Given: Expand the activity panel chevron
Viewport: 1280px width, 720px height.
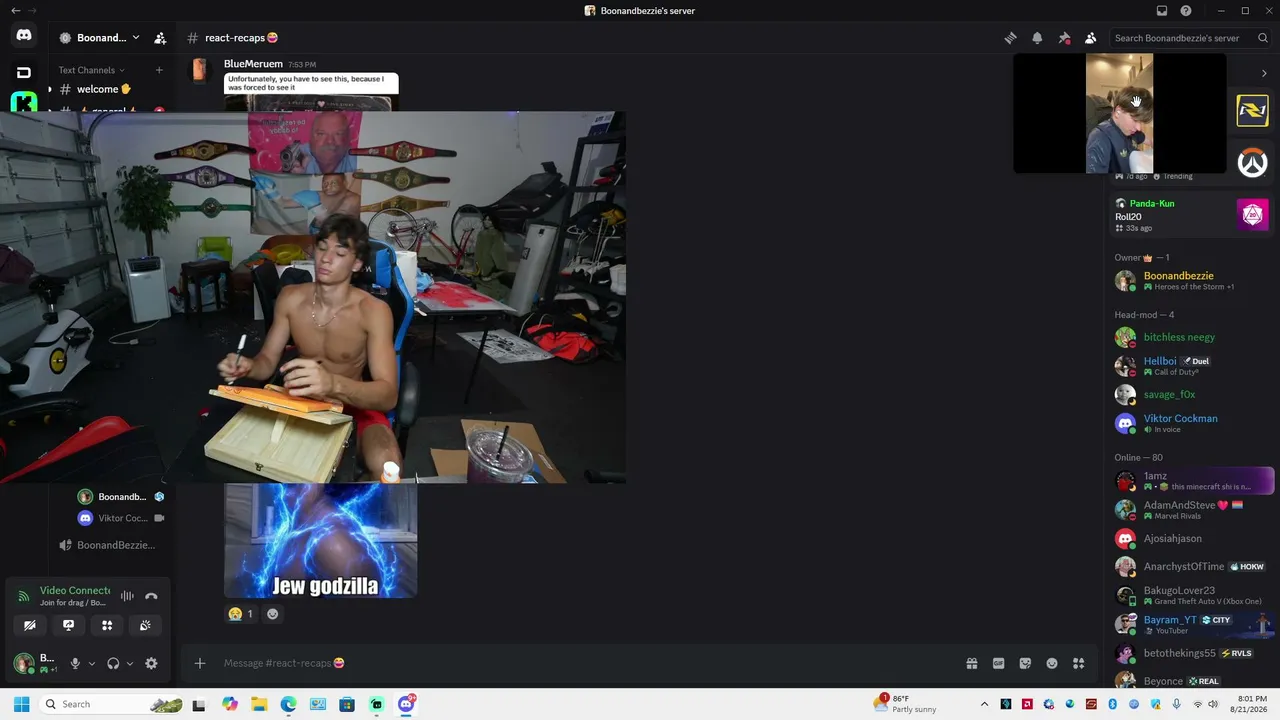Looking at the screenshot, I should 1264,73.
